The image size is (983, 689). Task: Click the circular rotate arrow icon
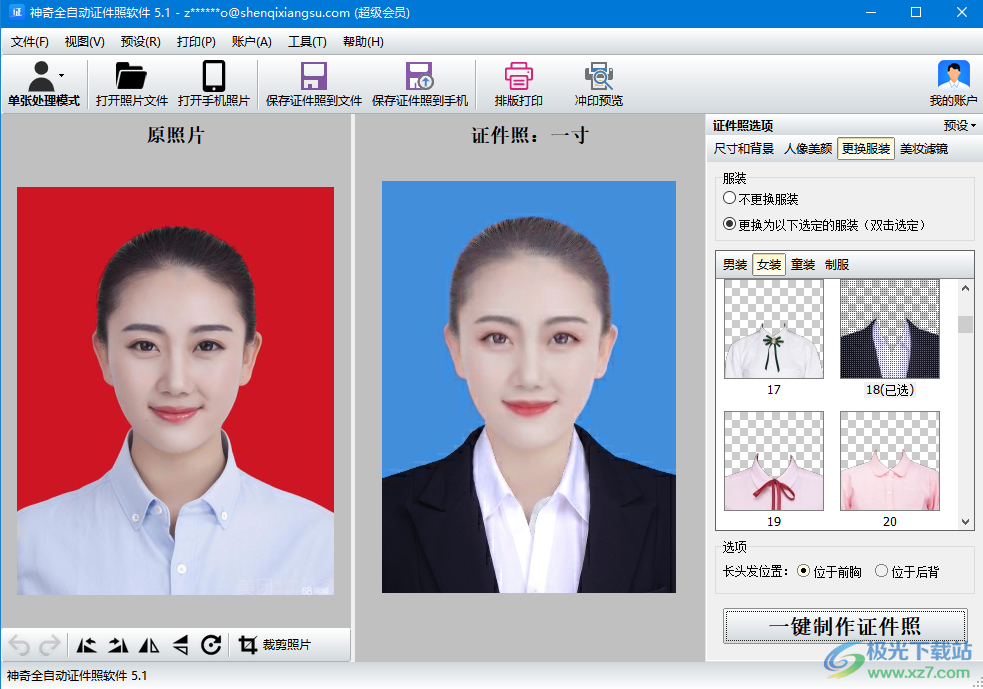211,645
